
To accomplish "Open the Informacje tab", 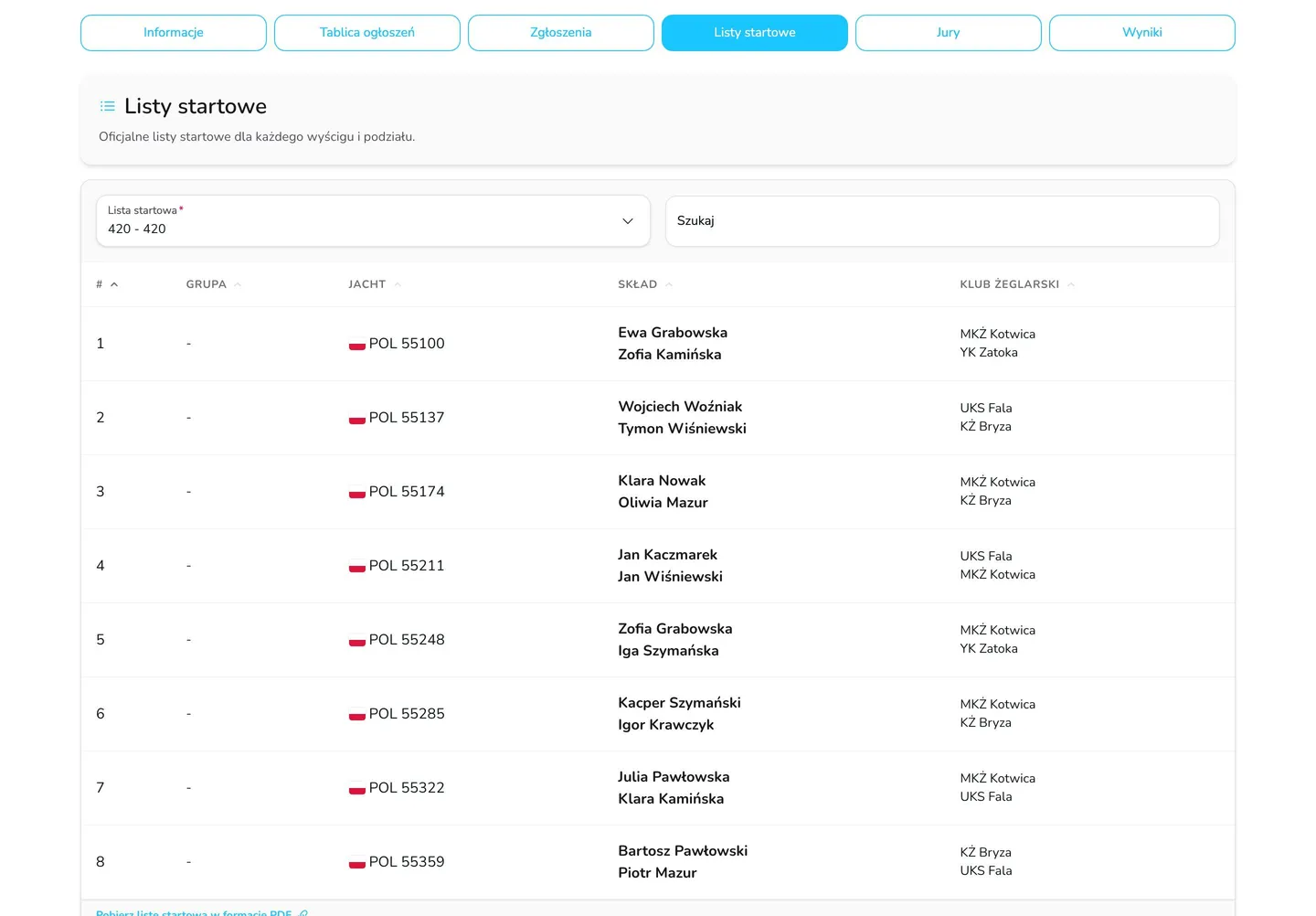I will point(174,33).
